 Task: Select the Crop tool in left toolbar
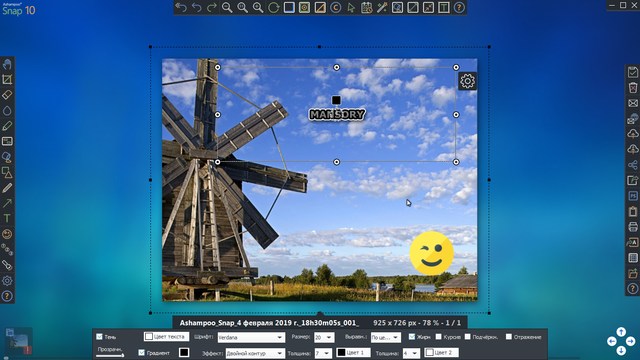[7, 80]
